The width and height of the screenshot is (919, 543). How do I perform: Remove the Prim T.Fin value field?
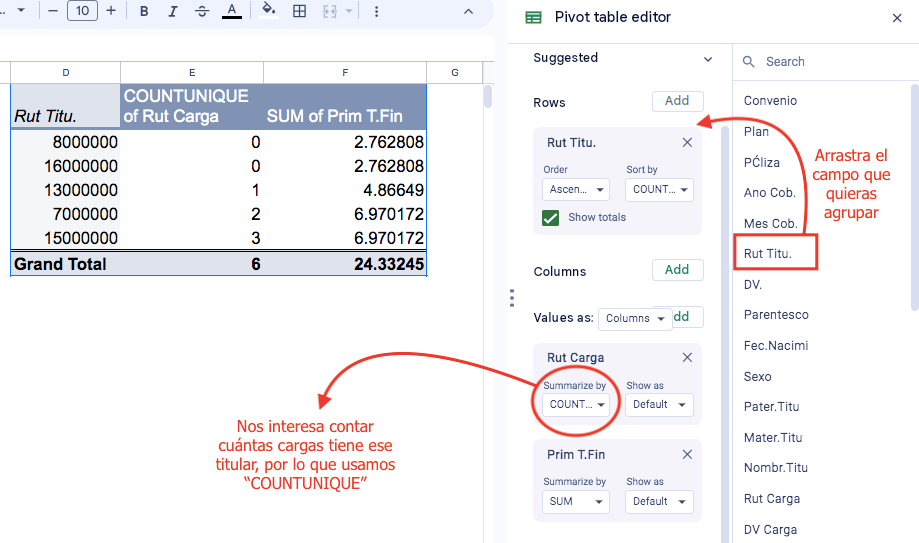[687, 454]
